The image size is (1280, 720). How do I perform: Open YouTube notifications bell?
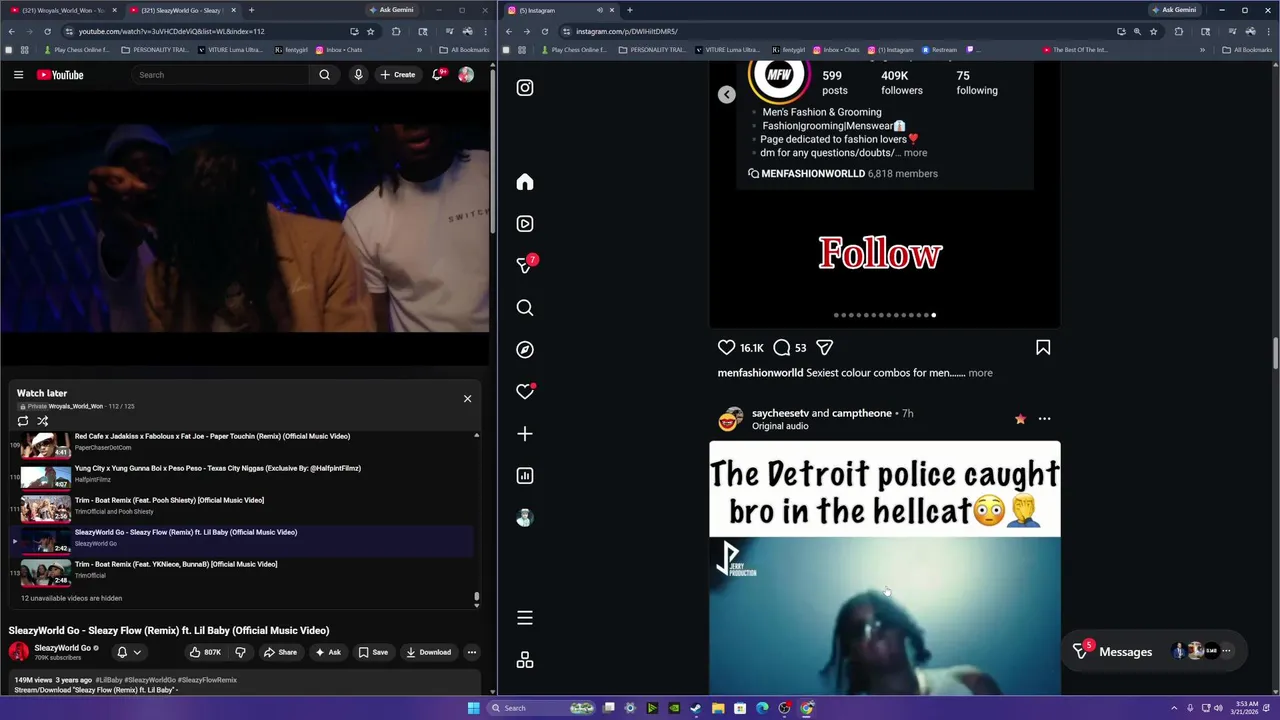pyautogui.click(x=438, y=75)
